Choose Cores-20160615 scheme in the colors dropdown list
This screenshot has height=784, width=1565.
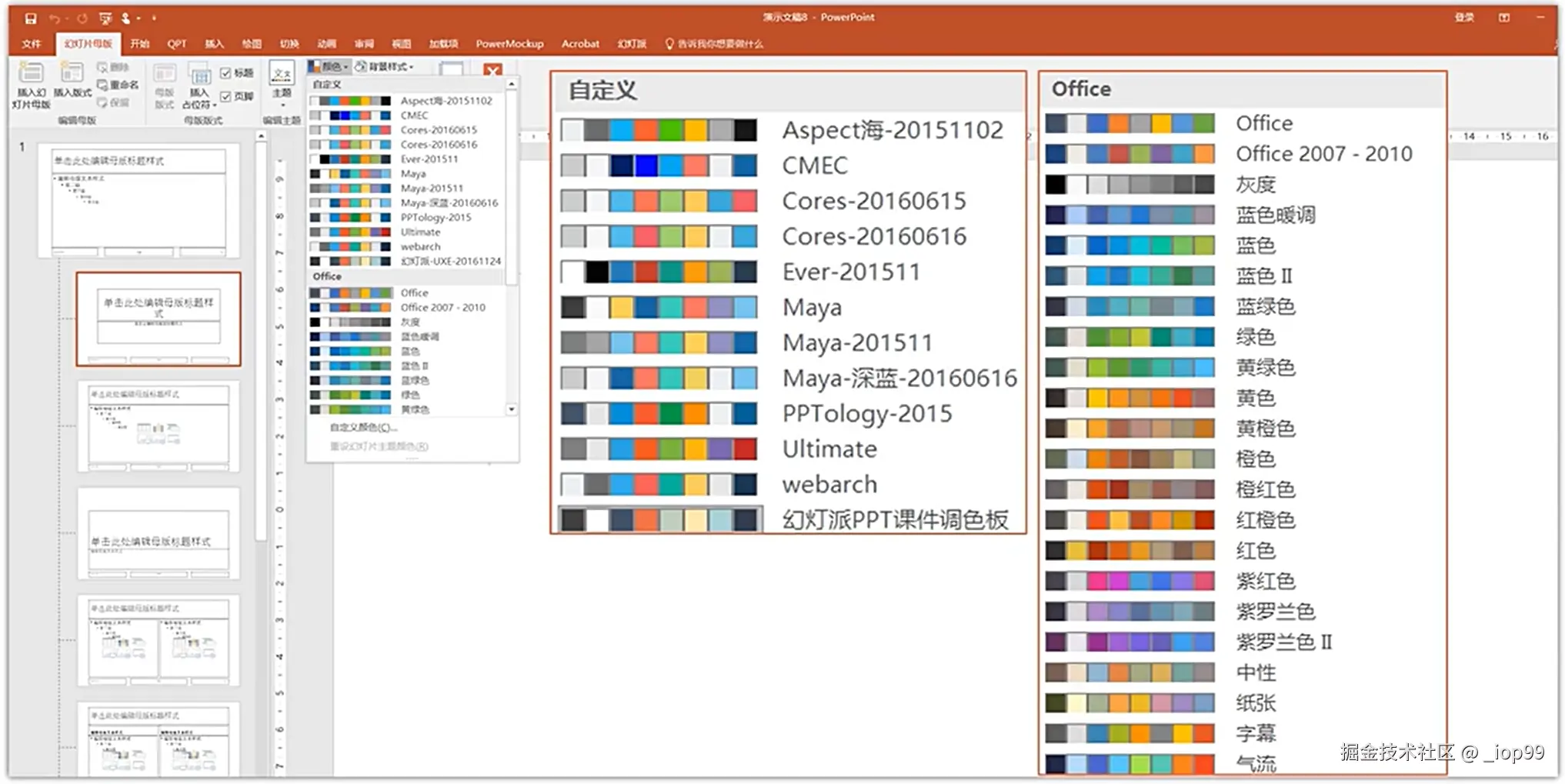(x=407, y=130)
